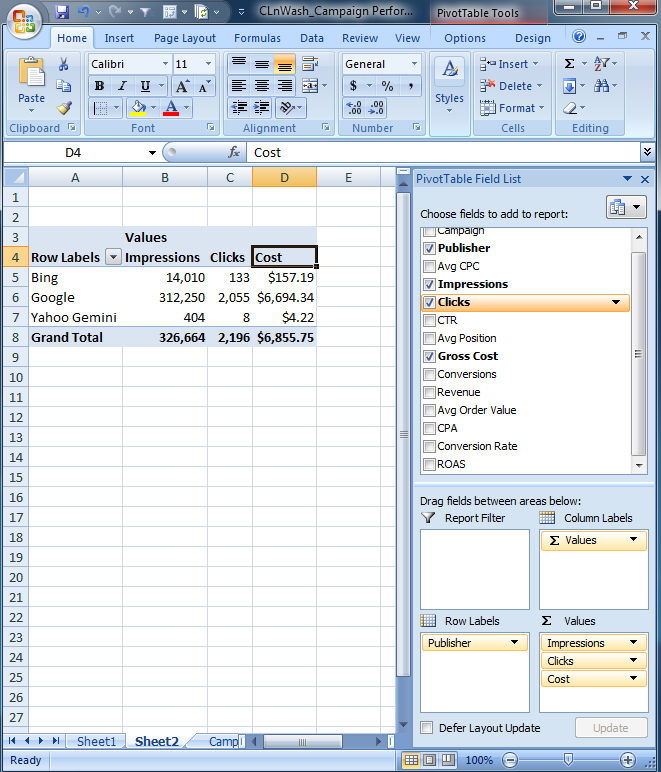Check the Avg CPC field

429,266
